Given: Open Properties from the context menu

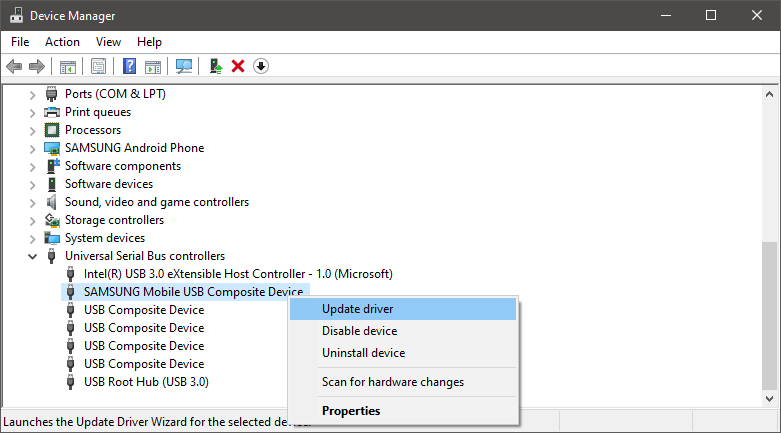Looking at the screenshot, I should click(350, 410).
